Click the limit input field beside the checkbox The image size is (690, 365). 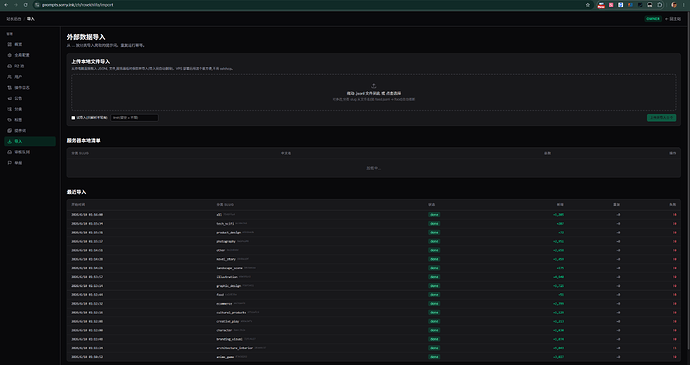(x=134, y=118)
